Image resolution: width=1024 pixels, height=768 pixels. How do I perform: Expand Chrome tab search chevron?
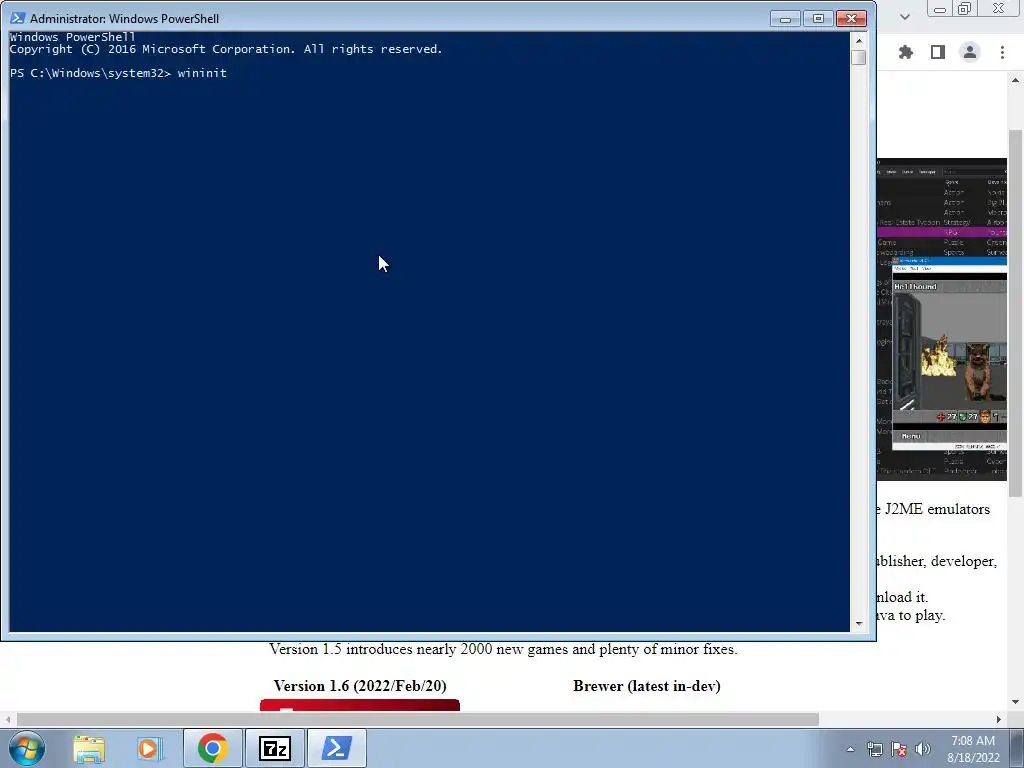pyautogui.click(x=904, y=17)
